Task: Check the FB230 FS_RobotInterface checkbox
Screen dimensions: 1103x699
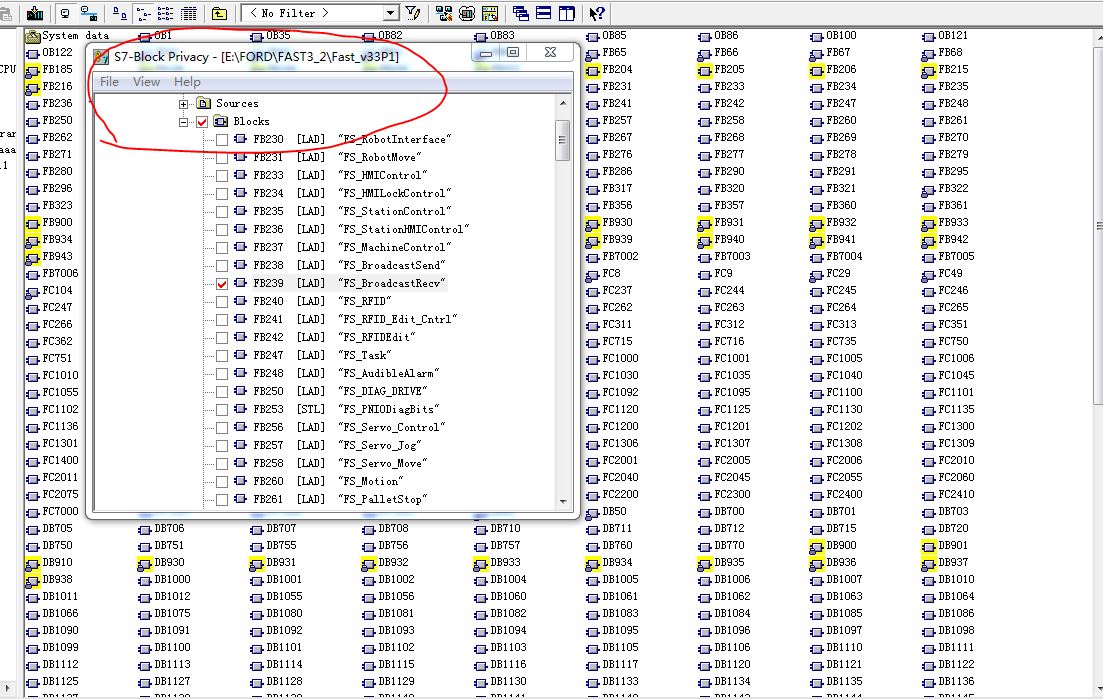Action: point(222,140)
